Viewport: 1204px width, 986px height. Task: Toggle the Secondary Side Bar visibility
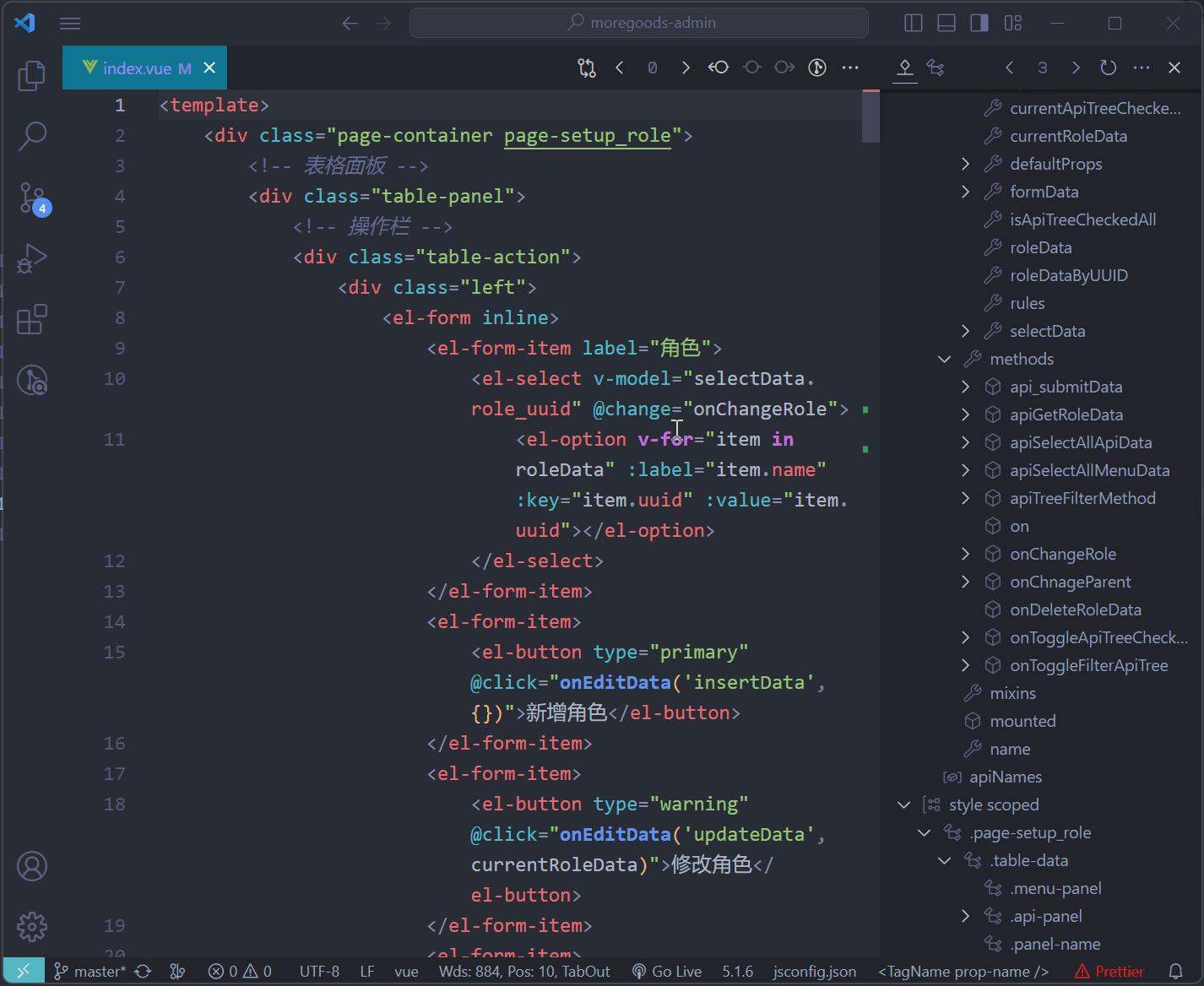(979, 23)
